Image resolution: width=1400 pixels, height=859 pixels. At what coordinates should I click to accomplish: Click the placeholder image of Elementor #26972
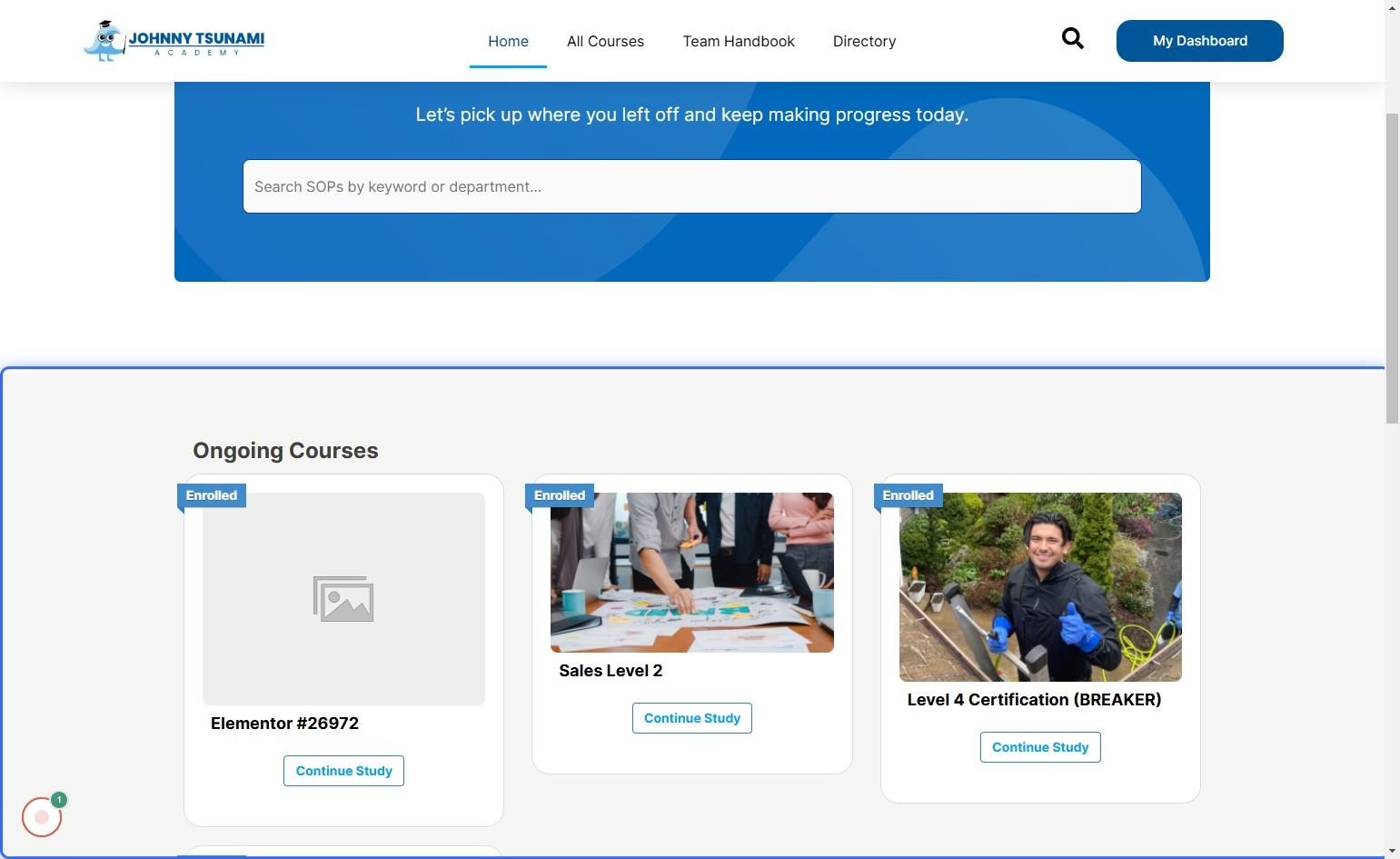tap(343, 599)
